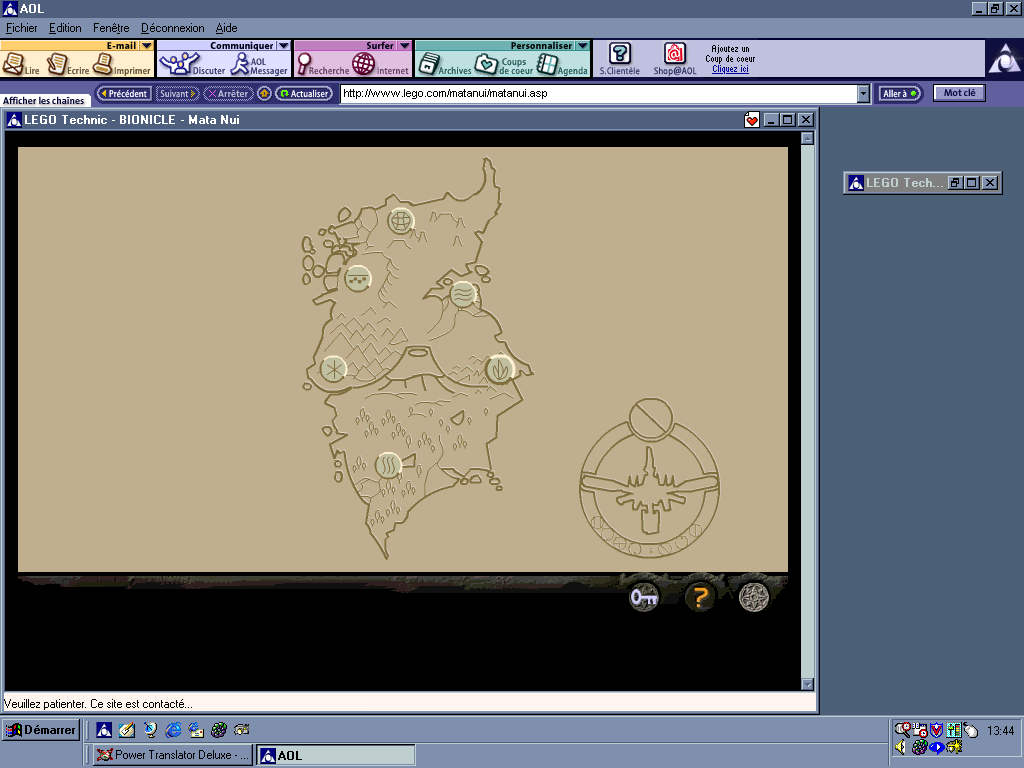This screenshot has height=768, width=1024.
Task: Click the AOL taskbar button
Action: point(336,755)
